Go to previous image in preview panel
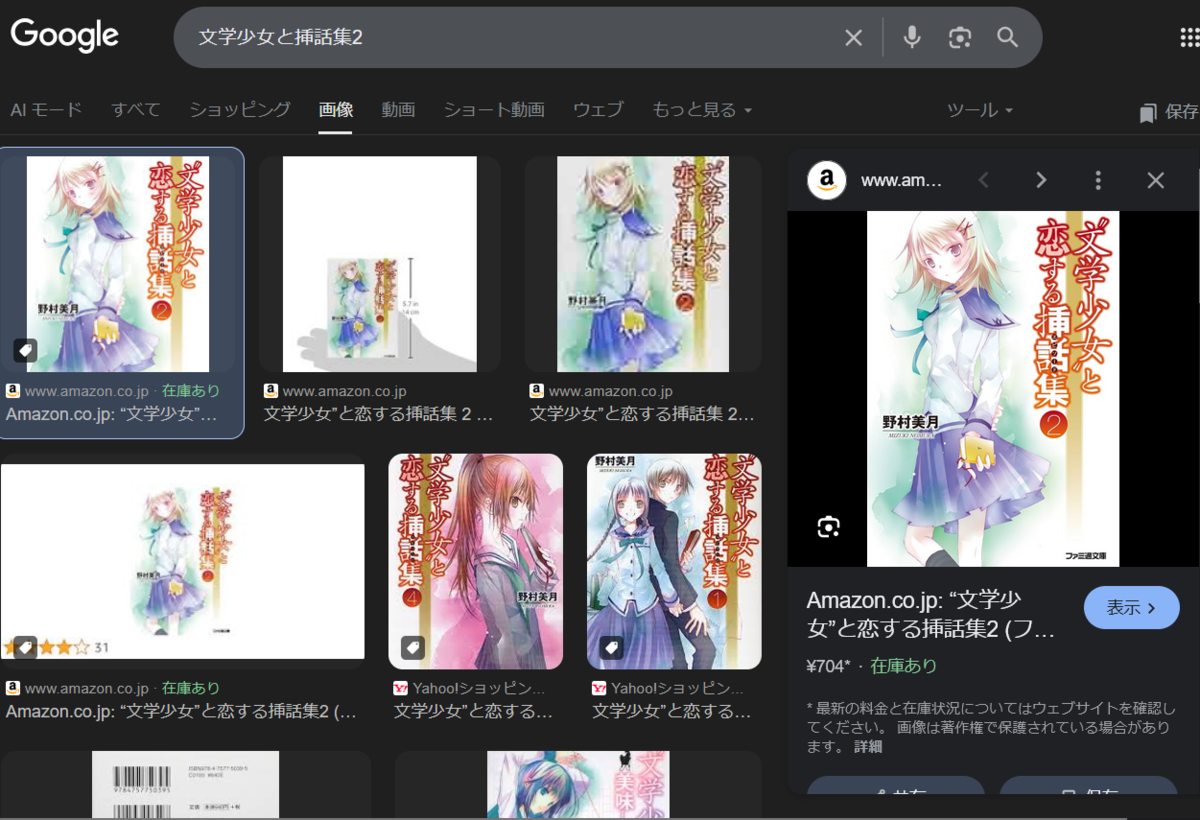 pyautogui.click(x=983, y=180)
